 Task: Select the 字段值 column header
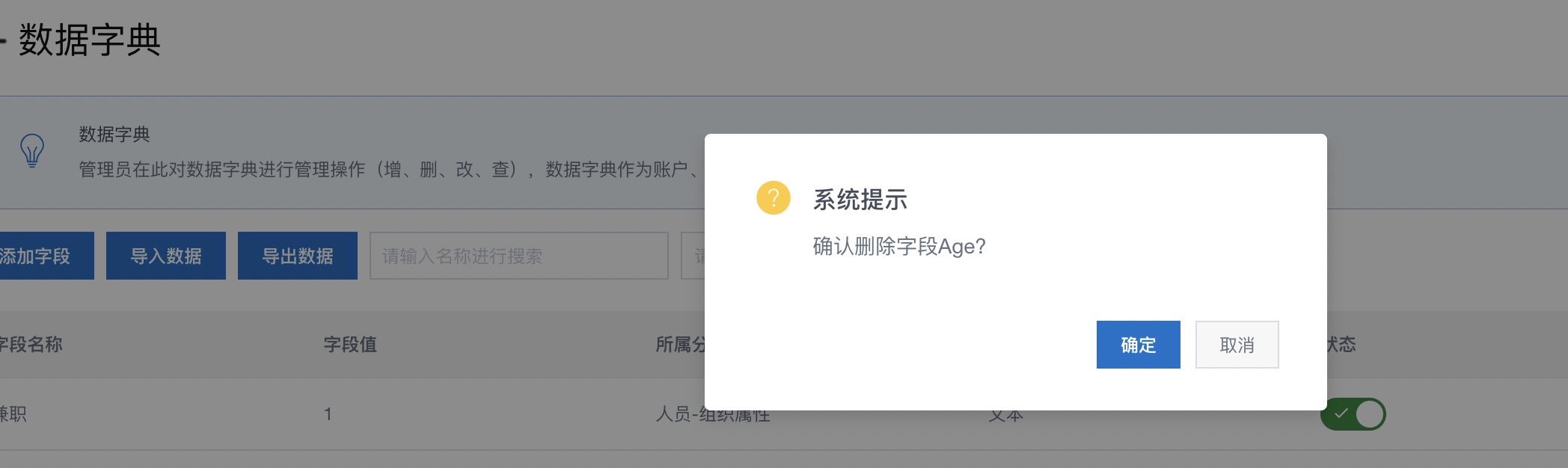point(350,345)
